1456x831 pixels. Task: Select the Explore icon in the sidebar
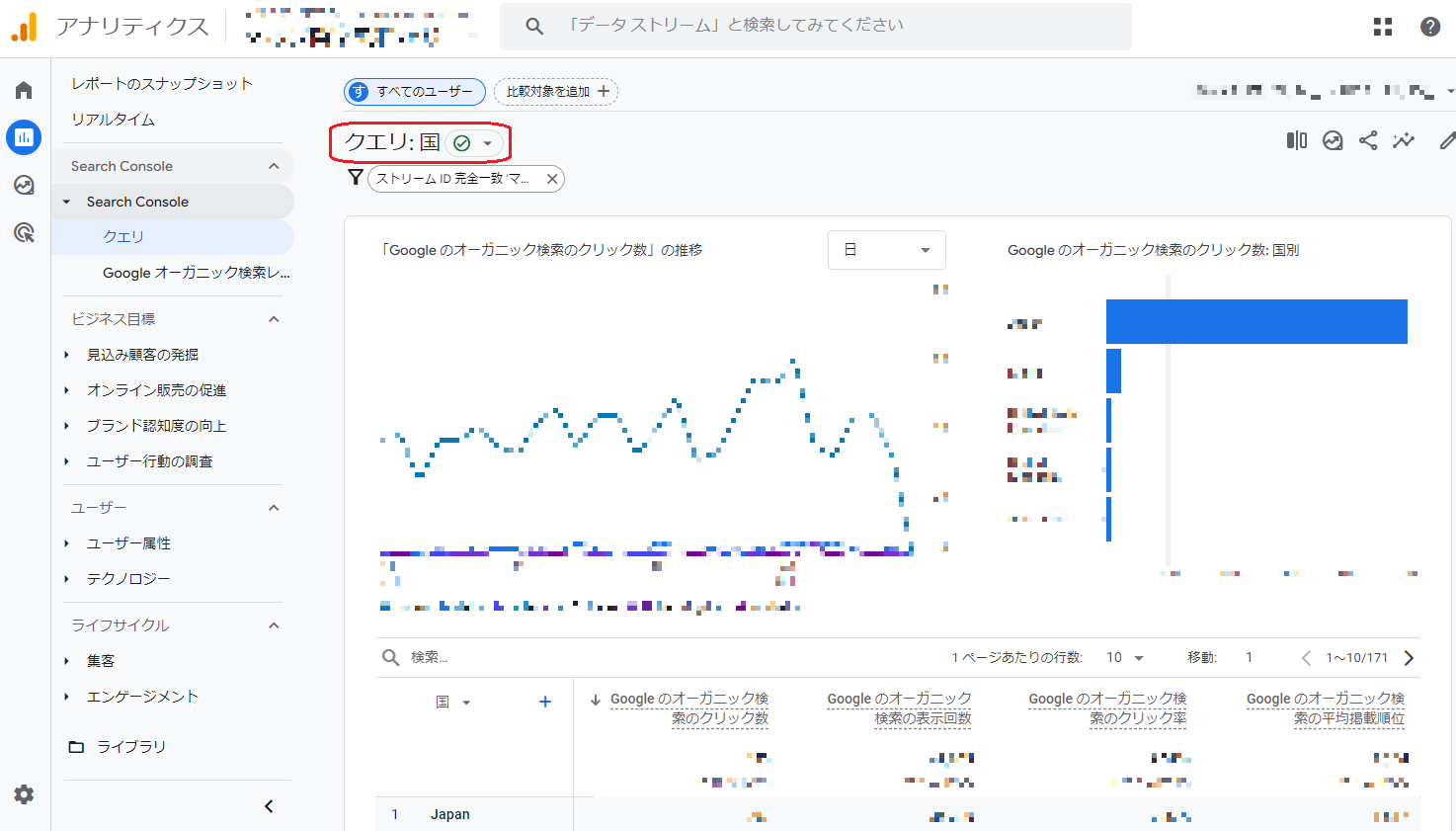(23, 185)
